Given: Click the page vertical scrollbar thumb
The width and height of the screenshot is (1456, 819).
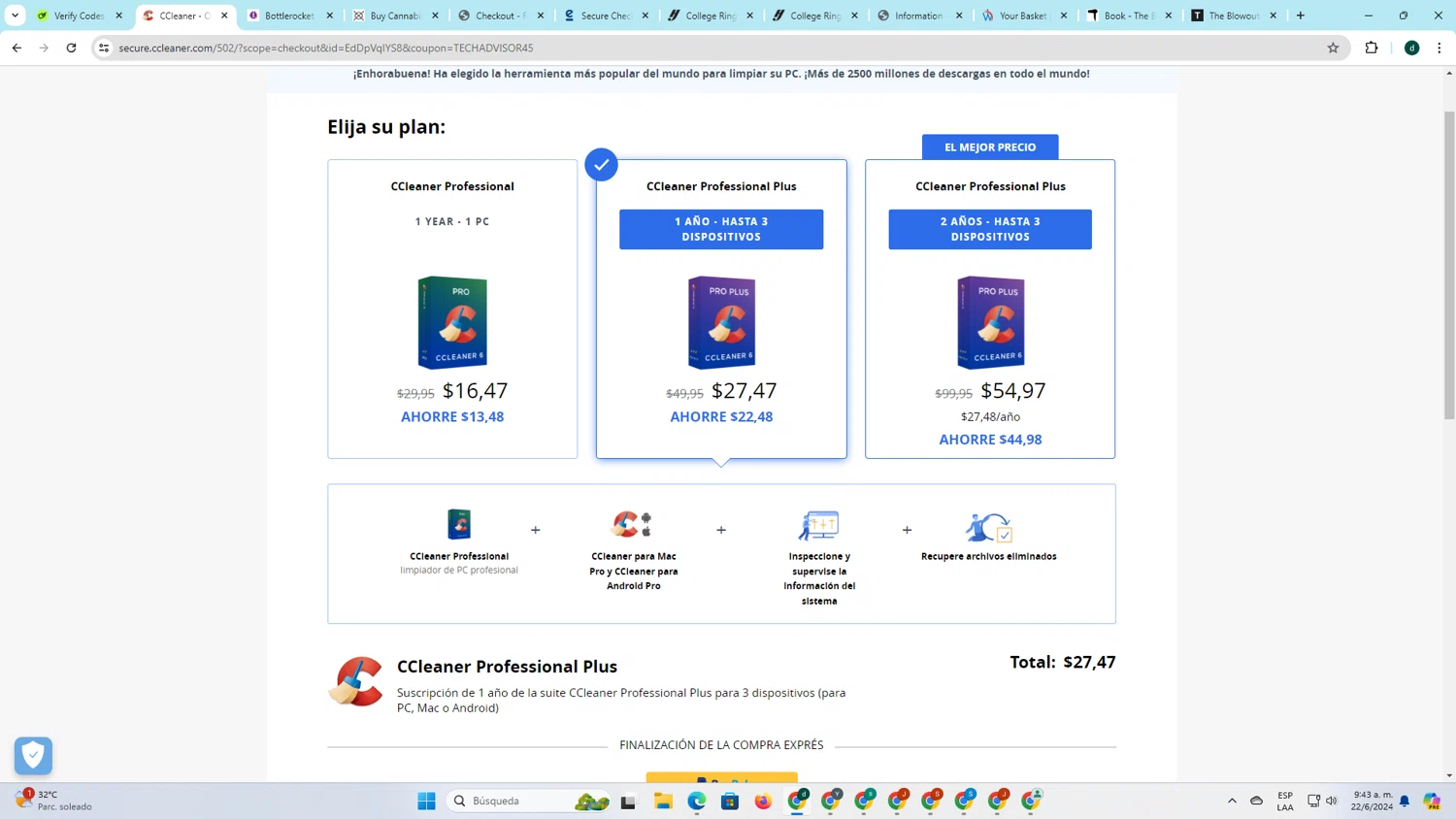Looking at the screenshot, I should tap(1449, 265).
